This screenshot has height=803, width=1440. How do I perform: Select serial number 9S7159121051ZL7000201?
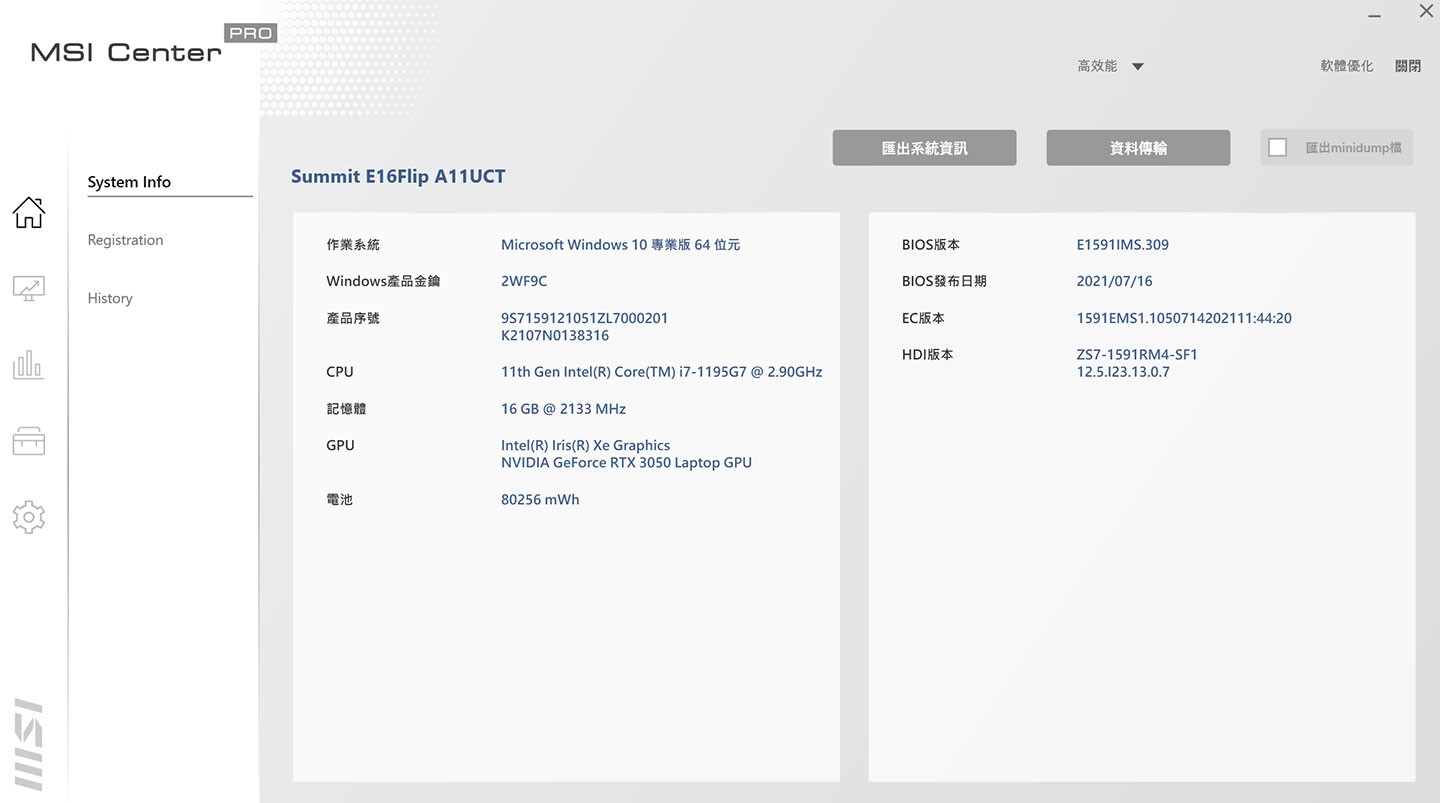[x=584, y=318]
